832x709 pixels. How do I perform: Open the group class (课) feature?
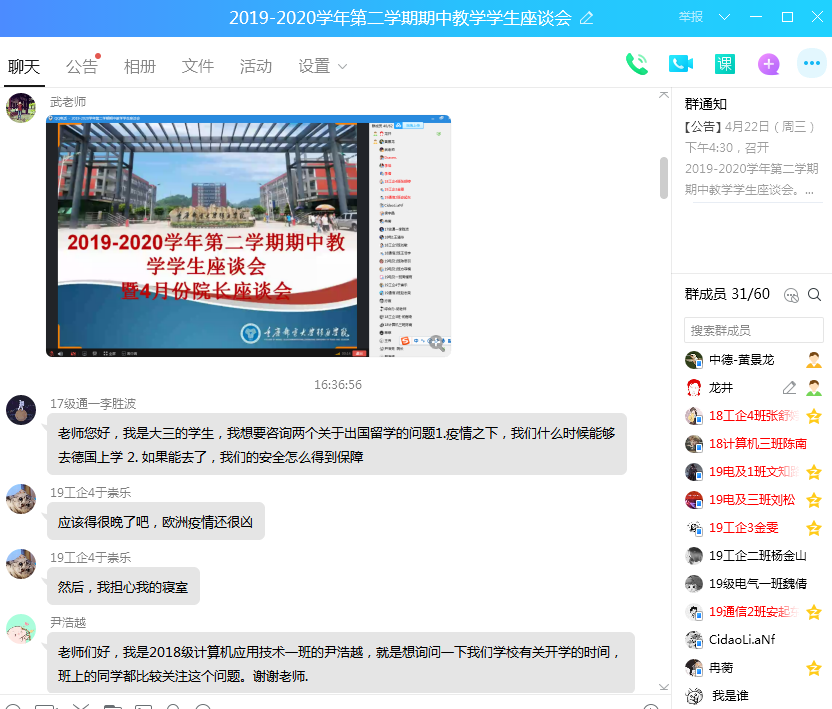tap(725, 64)
